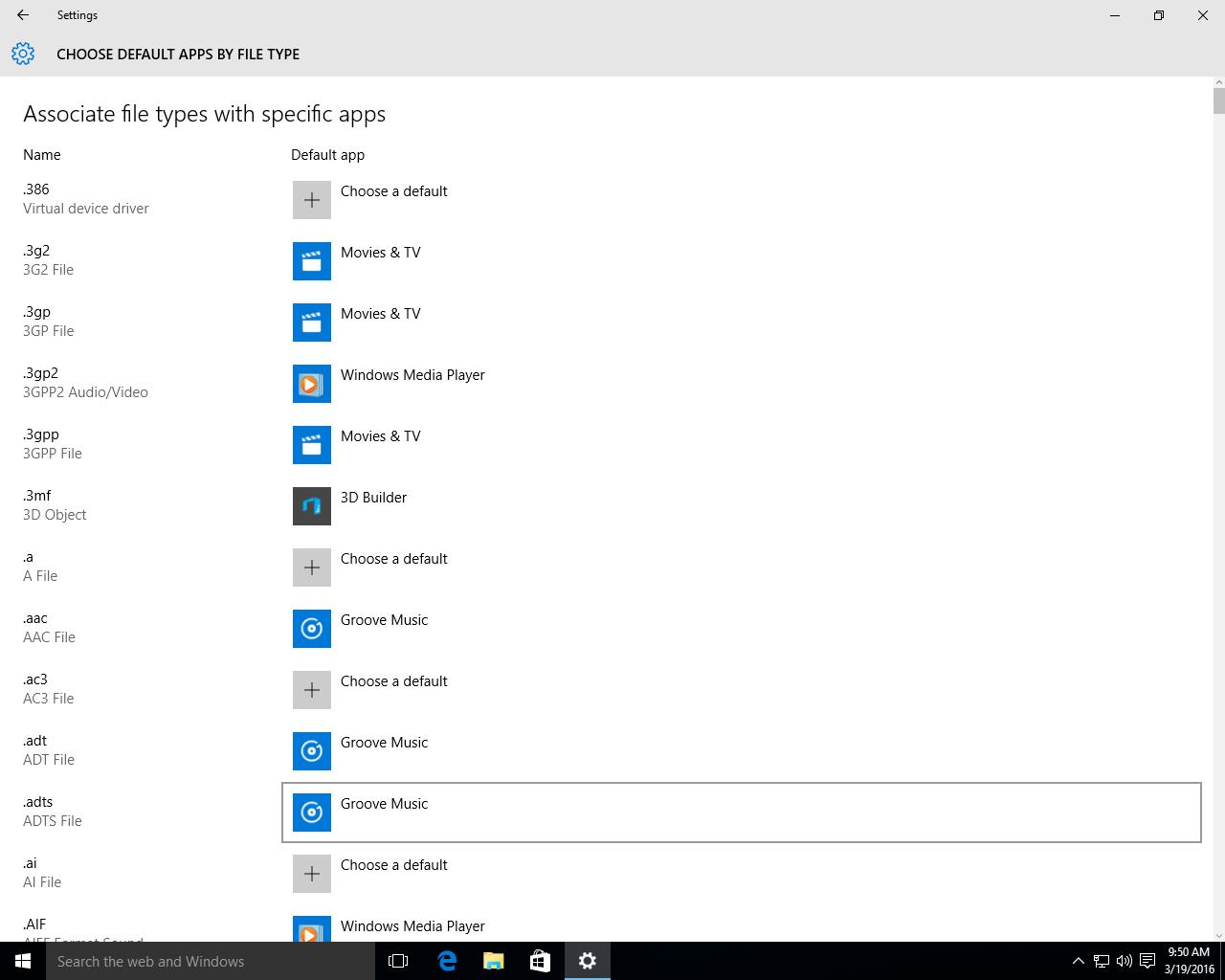Click Groove Music icon for .adt
The image size is (1225, 980).
tap(312, 751)
